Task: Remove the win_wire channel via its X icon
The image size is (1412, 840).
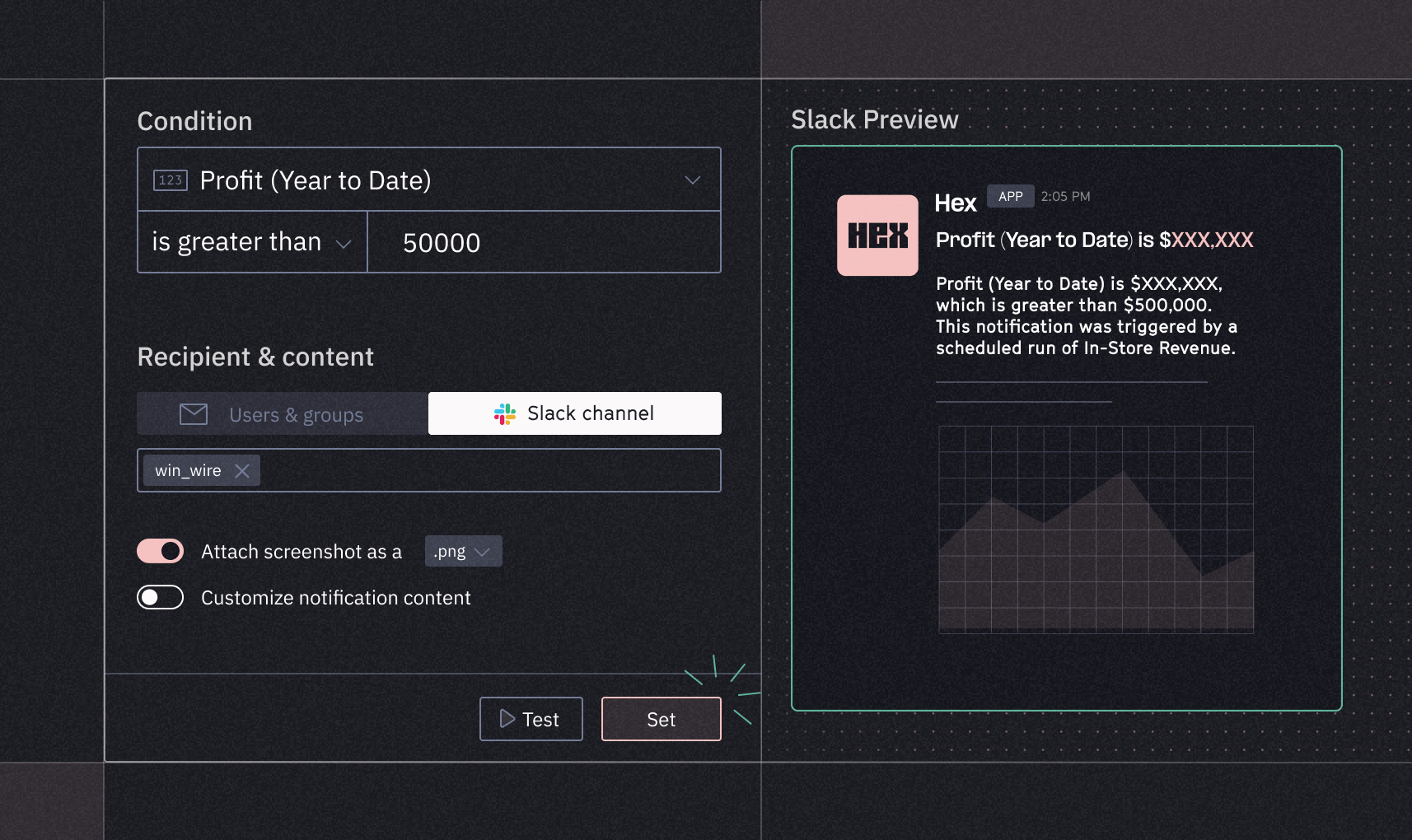Action: pos(242,470)
